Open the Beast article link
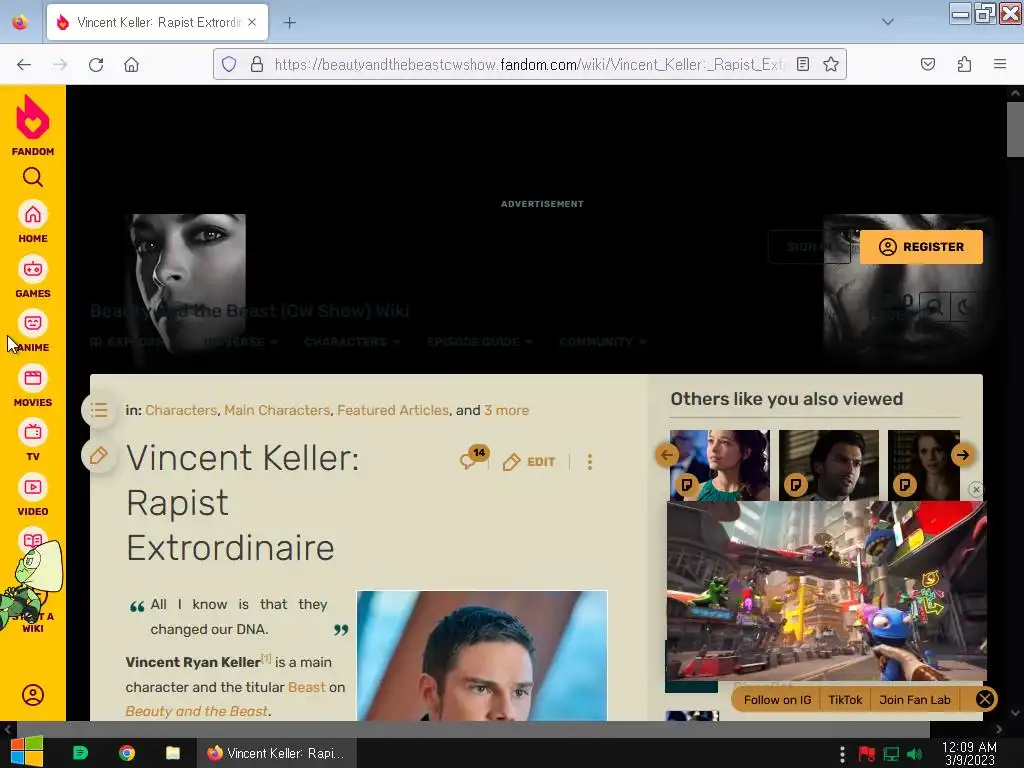Viewport: 1024px width, 768px height. click(306, 687)
